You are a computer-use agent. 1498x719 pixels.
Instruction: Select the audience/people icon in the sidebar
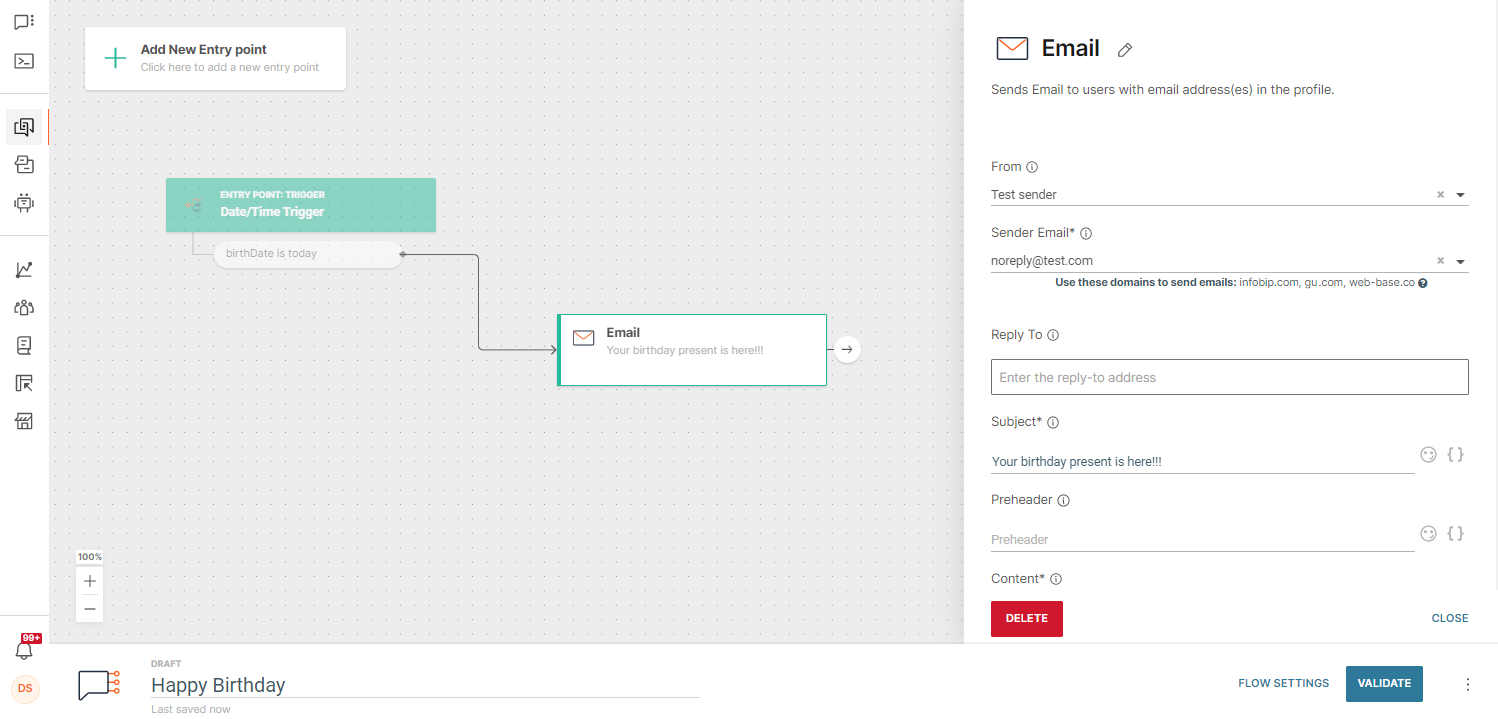[x=24, y=307]
